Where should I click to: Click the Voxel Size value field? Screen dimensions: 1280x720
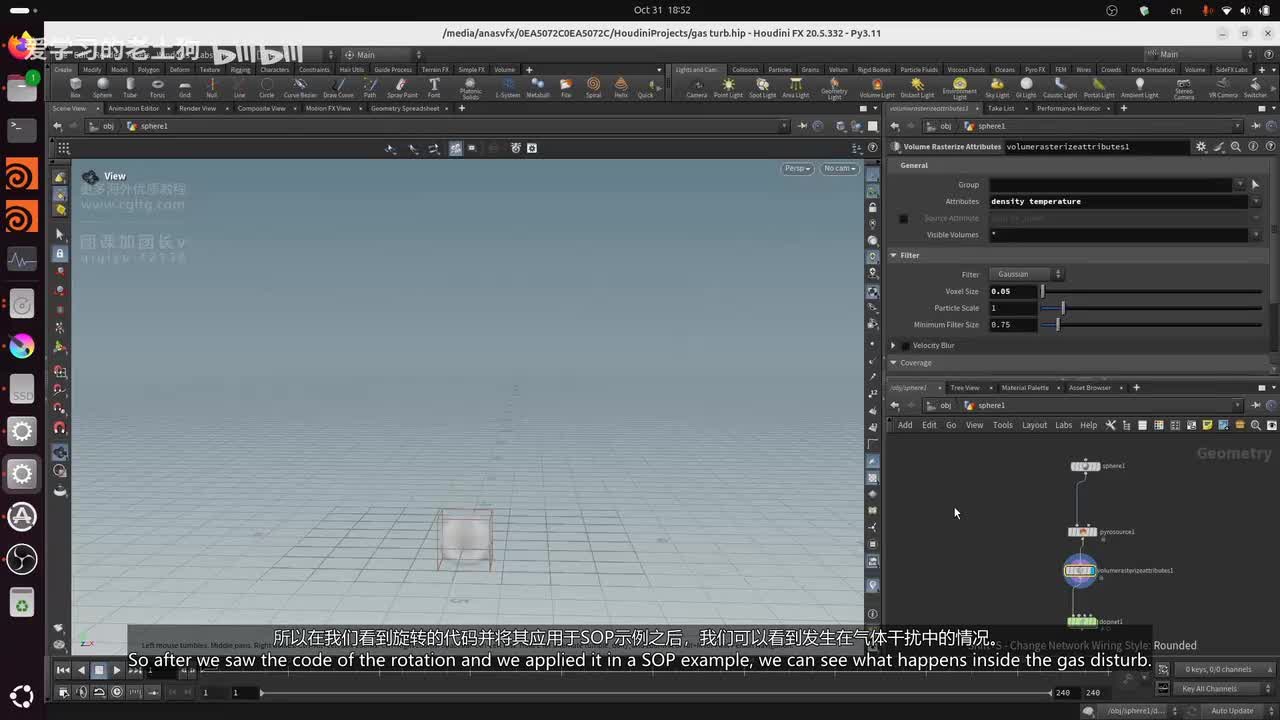[x=1013, y=291]
